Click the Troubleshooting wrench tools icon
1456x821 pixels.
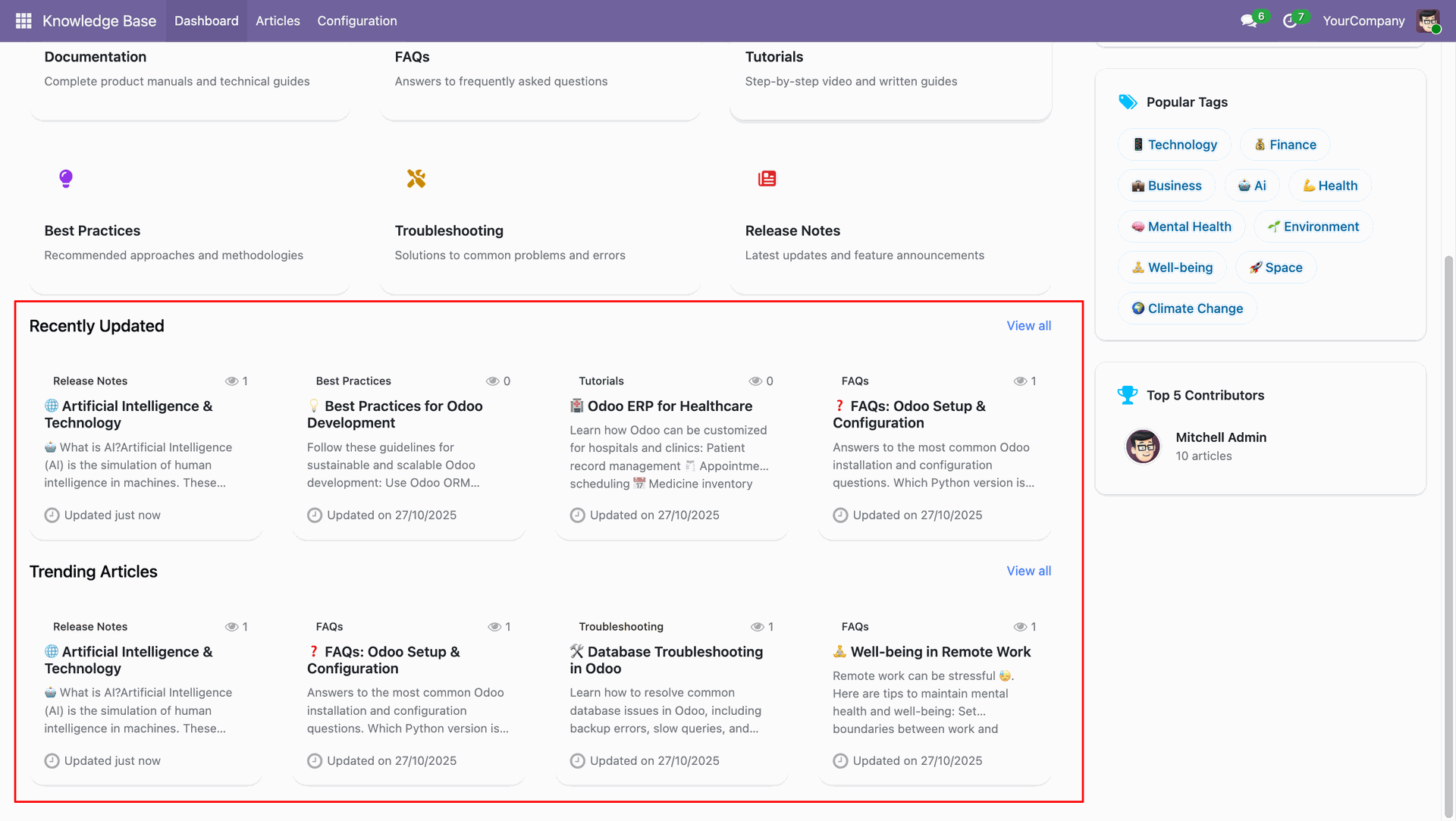[x=416, y=179]
